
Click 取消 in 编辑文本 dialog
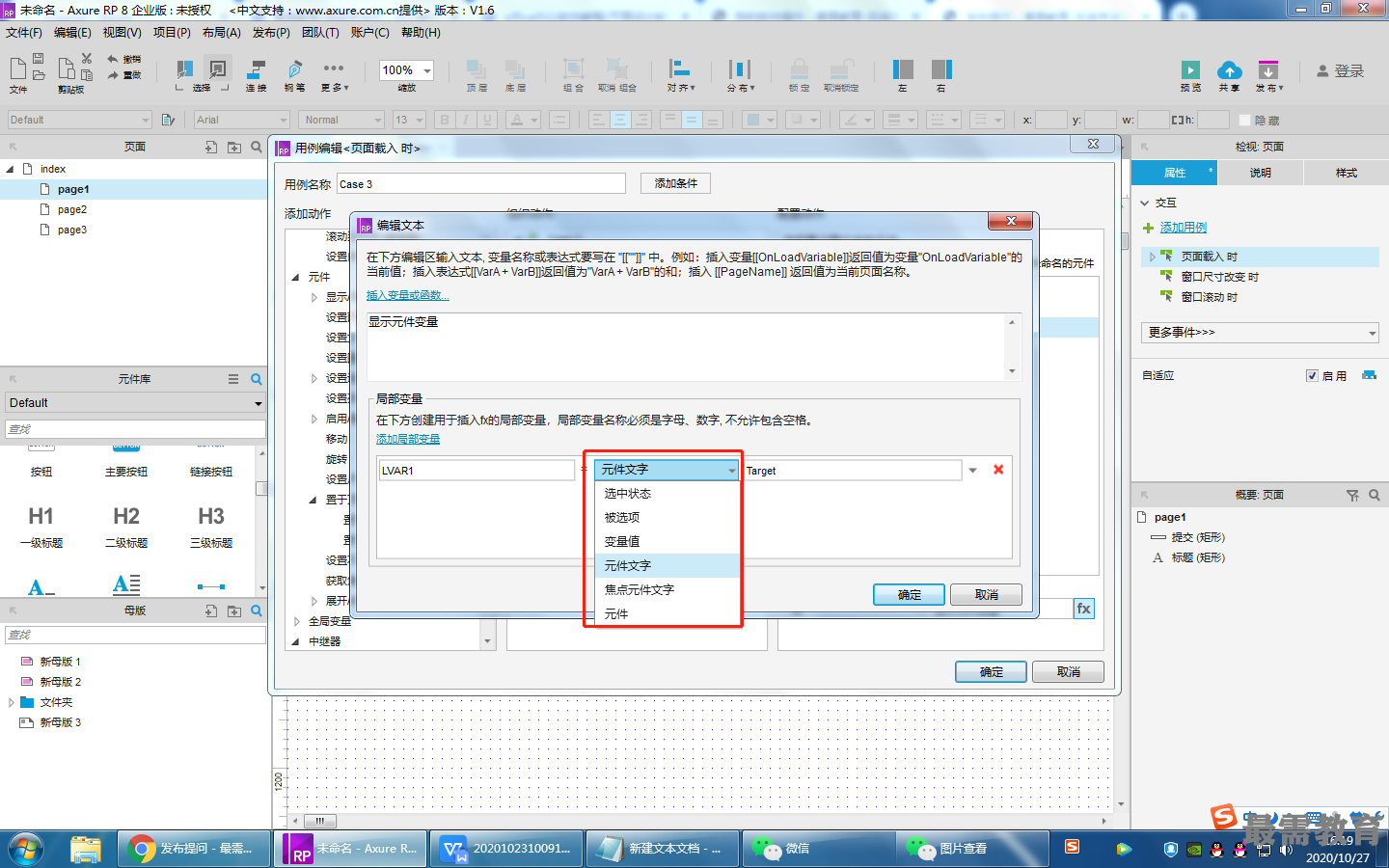point(986,595)
